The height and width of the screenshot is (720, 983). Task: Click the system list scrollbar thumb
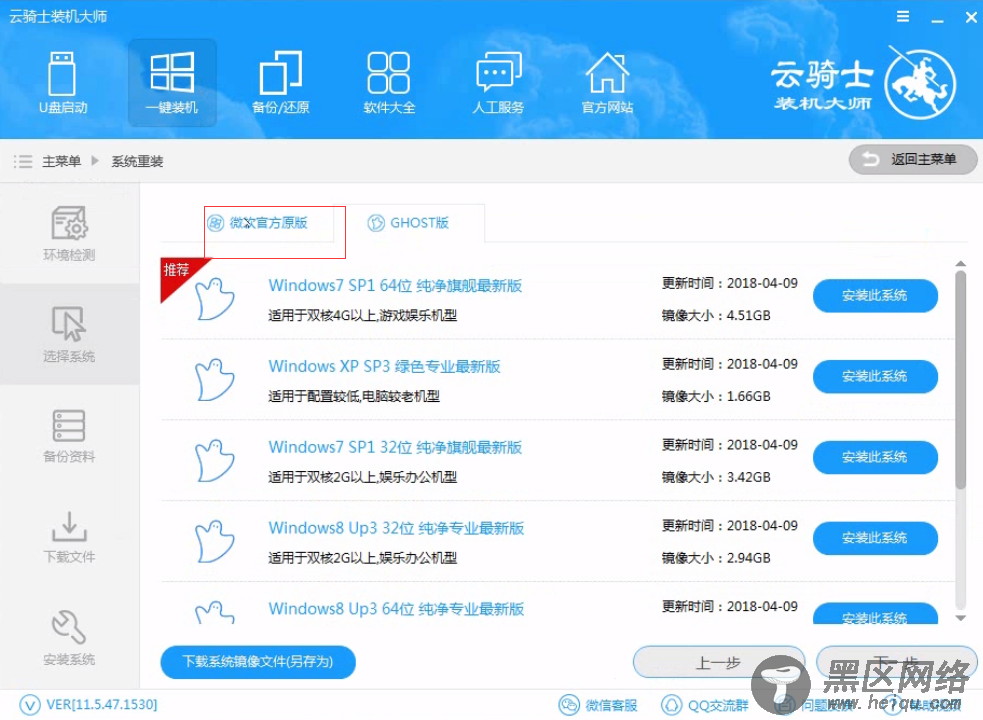click(x=960, y=379)
